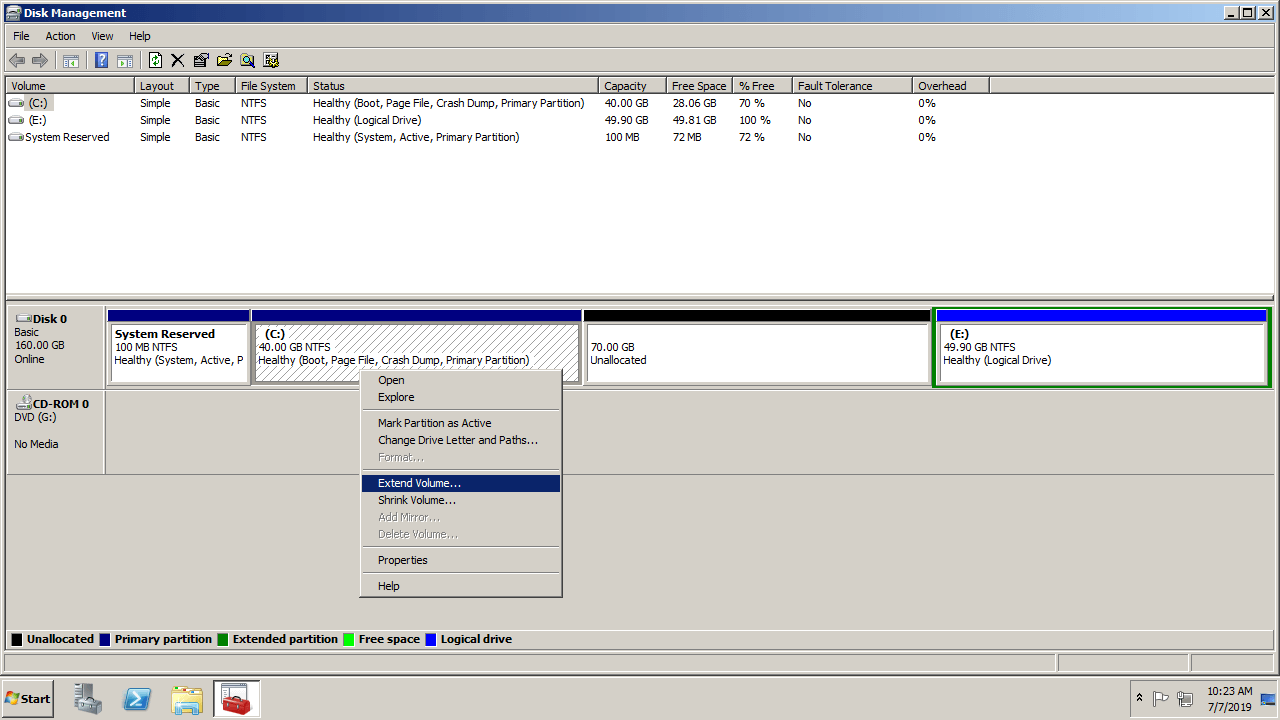Choose Extend Volume from the context menu
Viewport: 1280px width, 720px height.
tap(419, 483)
